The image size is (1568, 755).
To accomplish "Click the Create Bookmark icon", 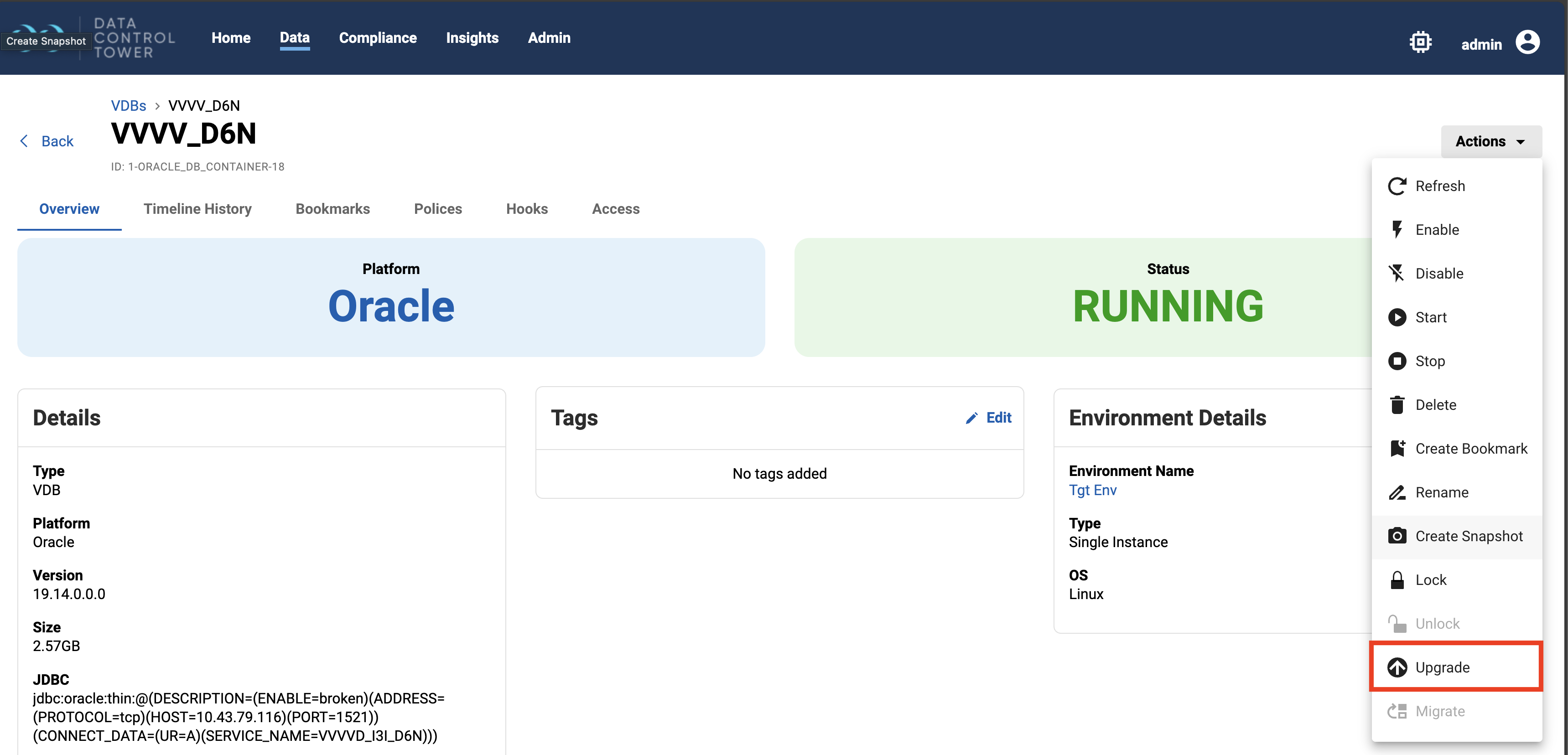I will (1397, 448).
